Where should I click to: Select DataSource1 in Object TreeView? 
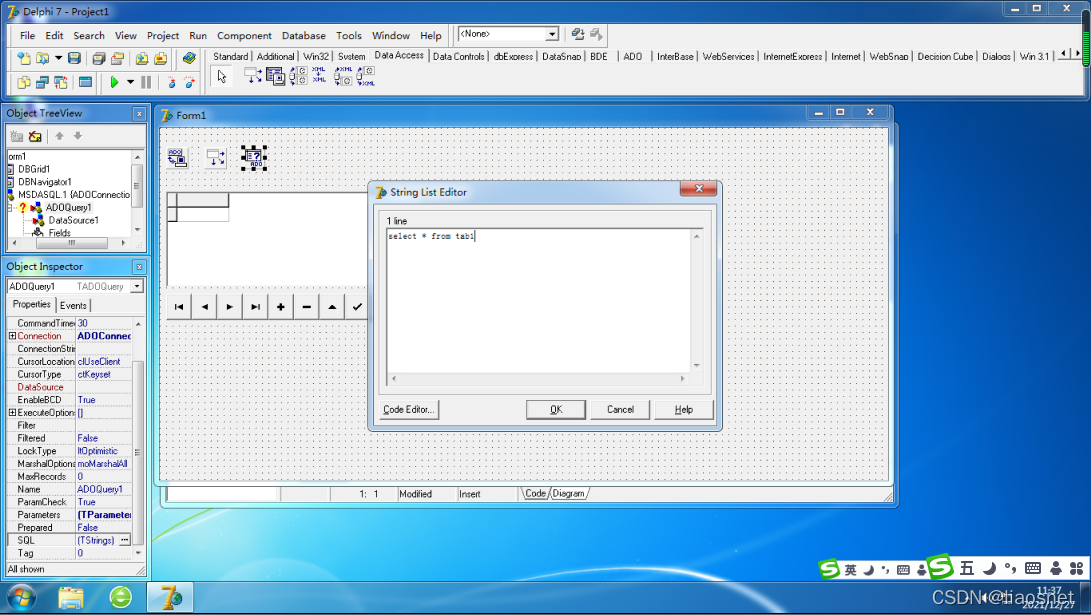point(73,220)
